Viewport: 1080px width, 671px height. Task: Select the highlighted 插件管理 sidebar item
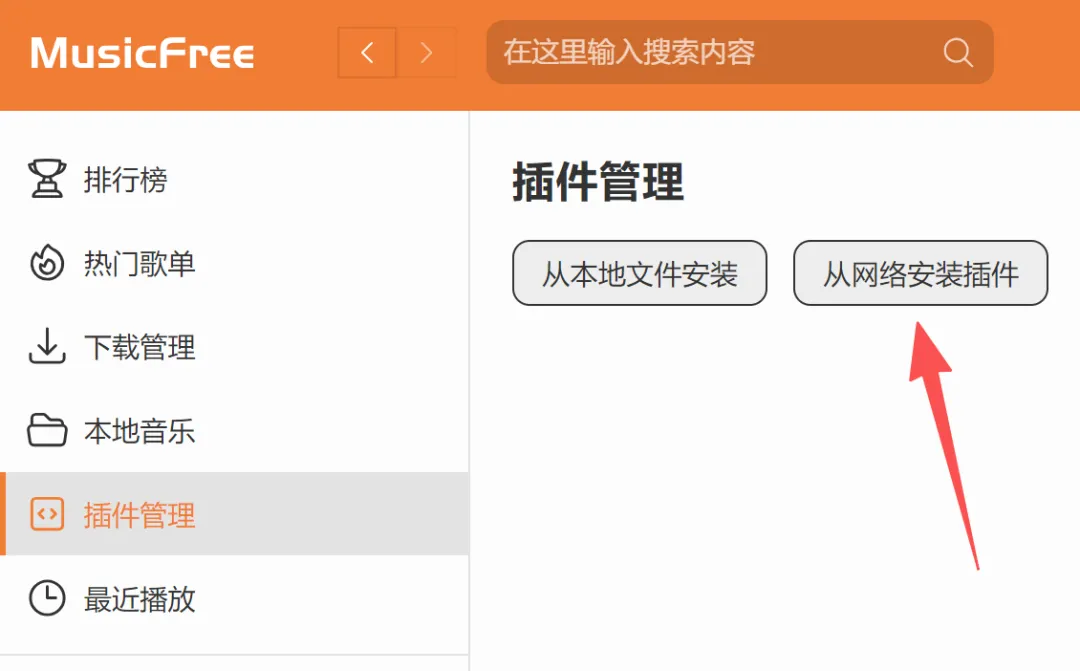point(139,516)
